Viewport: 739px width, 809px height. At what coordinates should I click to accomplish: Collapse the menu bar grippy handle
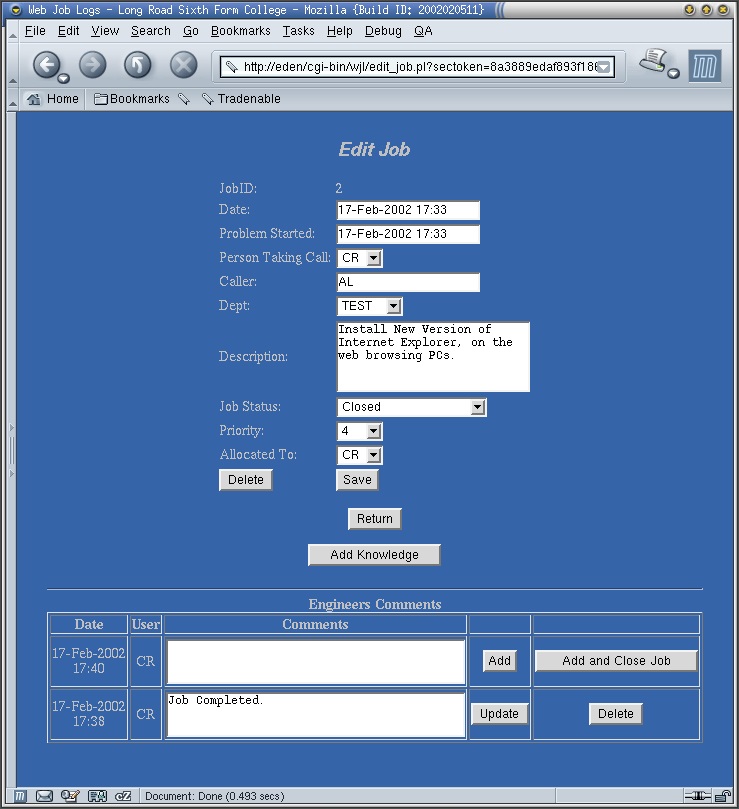tap(13, 31)
